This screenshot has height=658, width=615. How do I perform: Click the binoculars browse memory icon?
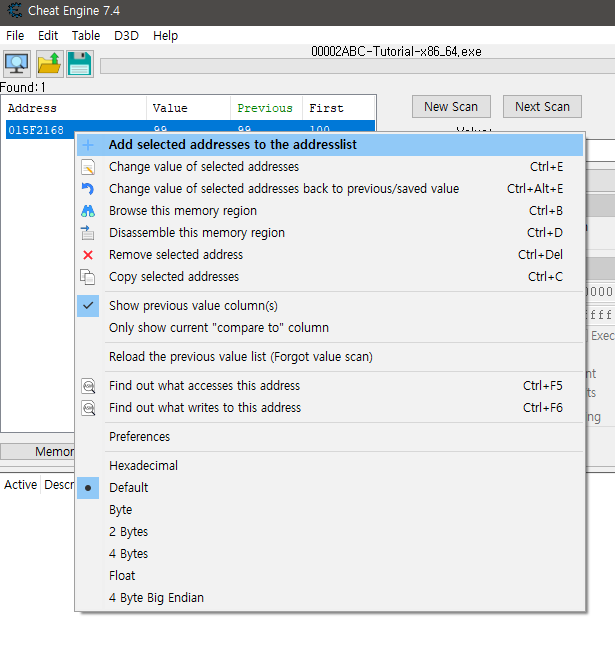tap(88, 211)
